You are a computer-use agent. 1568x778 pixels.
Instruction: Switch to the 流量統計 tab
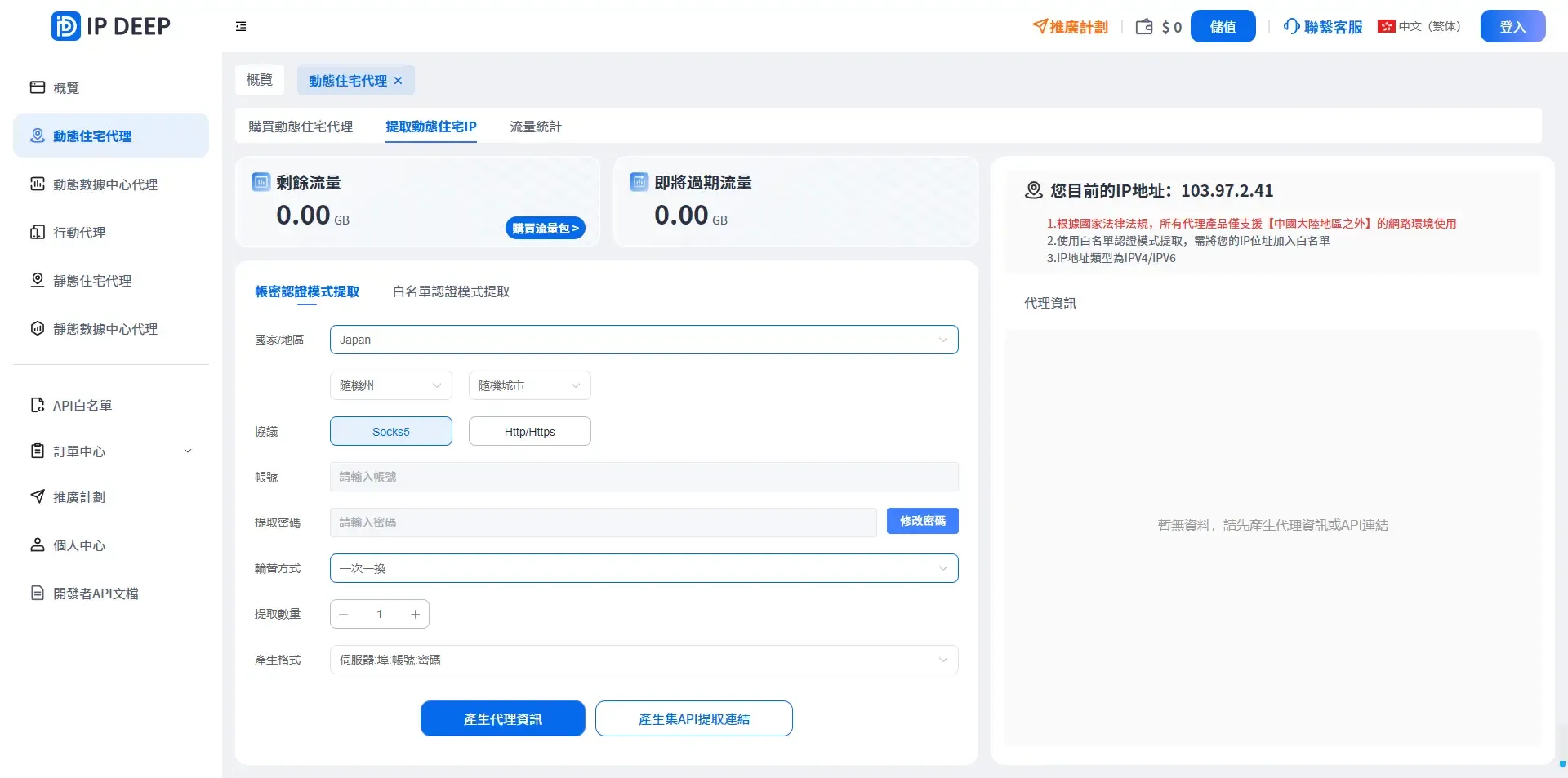(x=535, y=127)
